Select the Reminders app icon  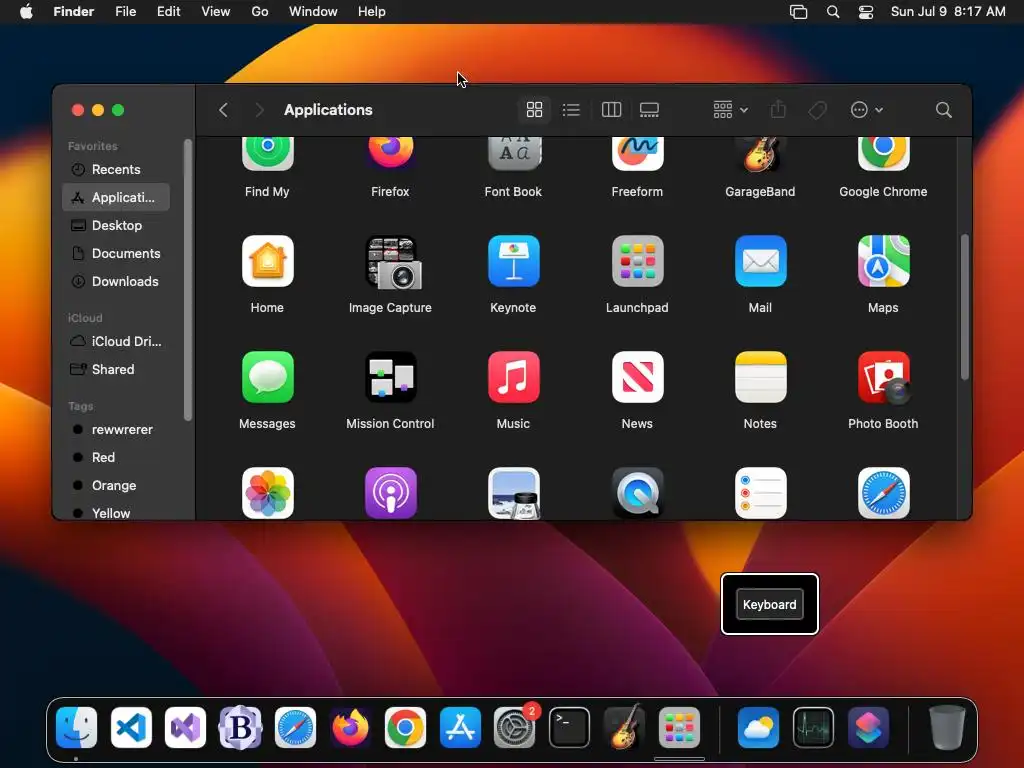pos(760,493)
